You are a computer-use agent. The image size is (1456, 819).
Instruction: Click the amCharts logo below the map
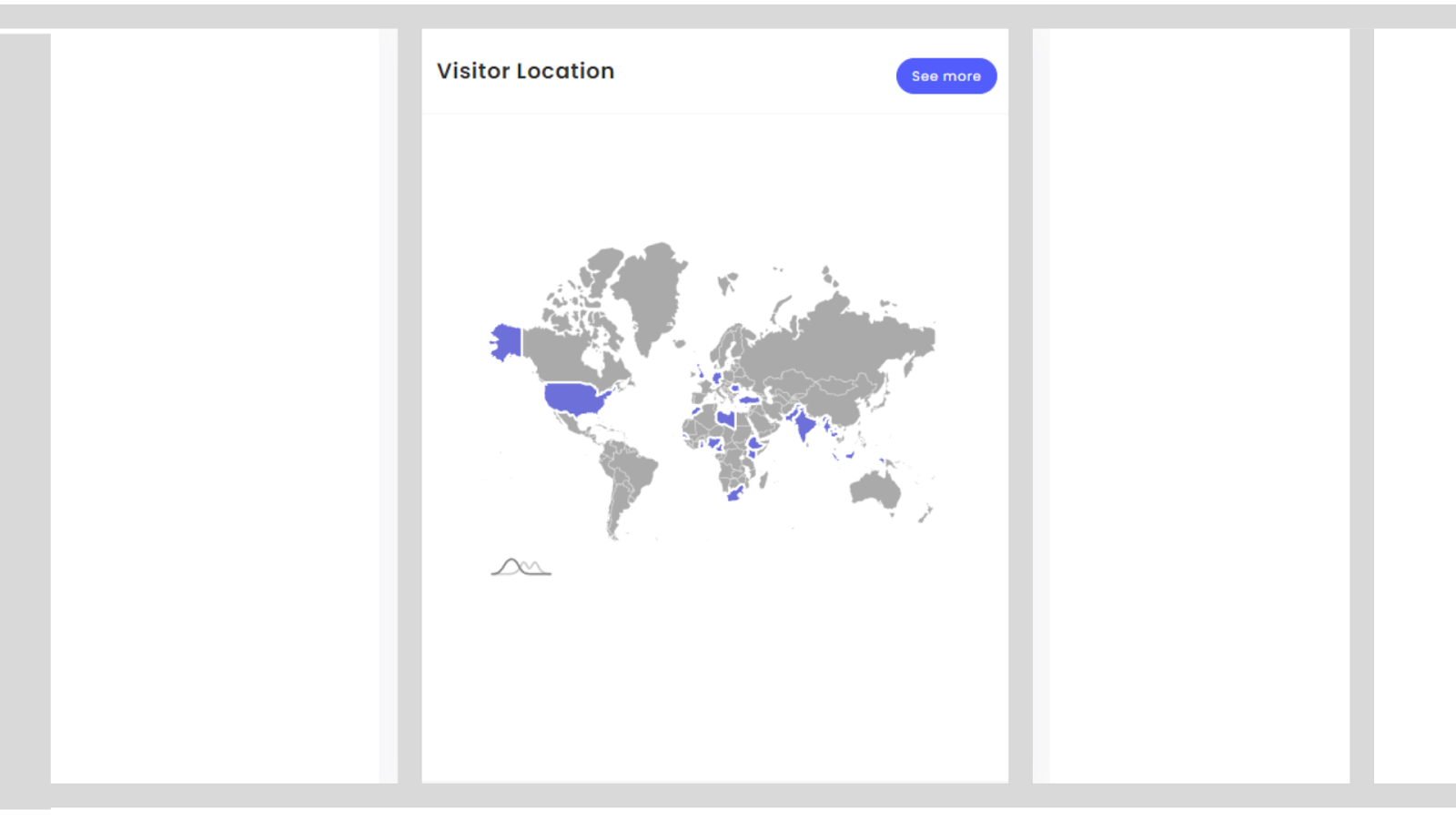pos(521,568)
